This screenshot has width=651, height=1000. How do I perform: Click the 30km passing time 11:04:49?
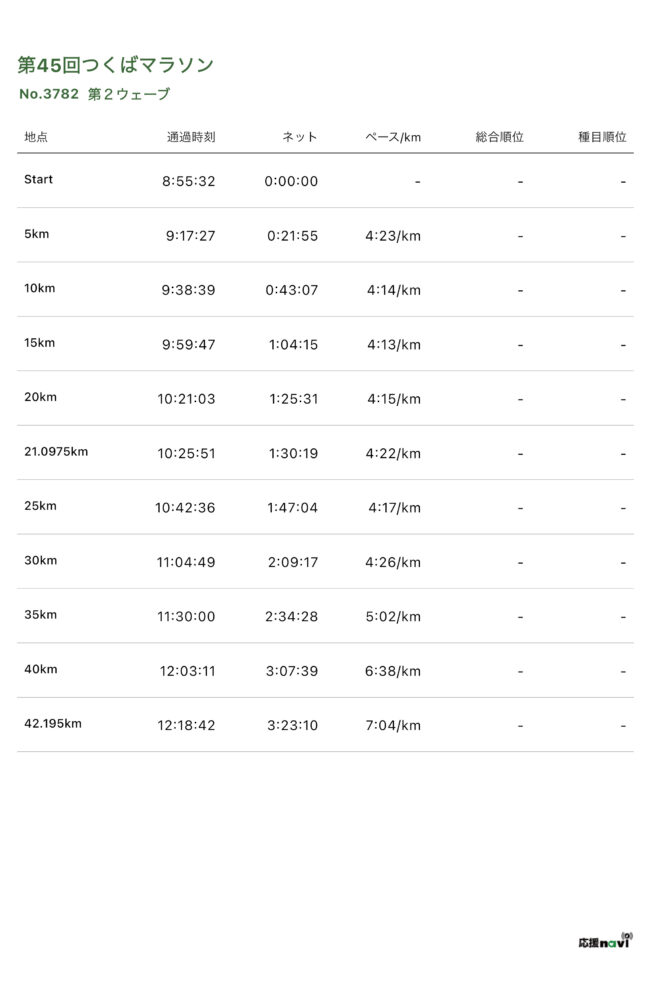pyautogui.click(x=186, y=562)
